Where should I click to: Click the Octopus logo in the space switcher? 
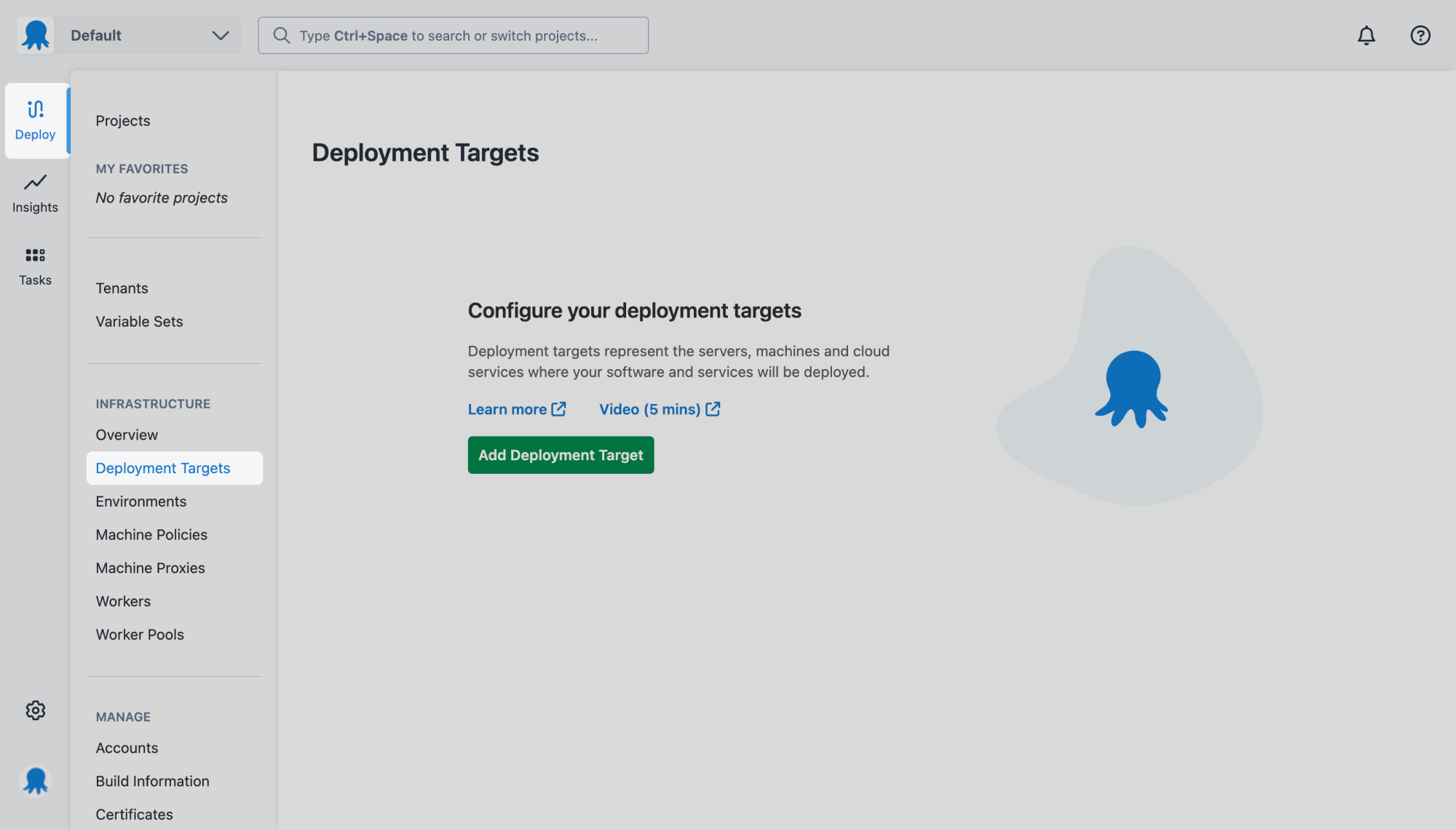(x=36, y=35)
